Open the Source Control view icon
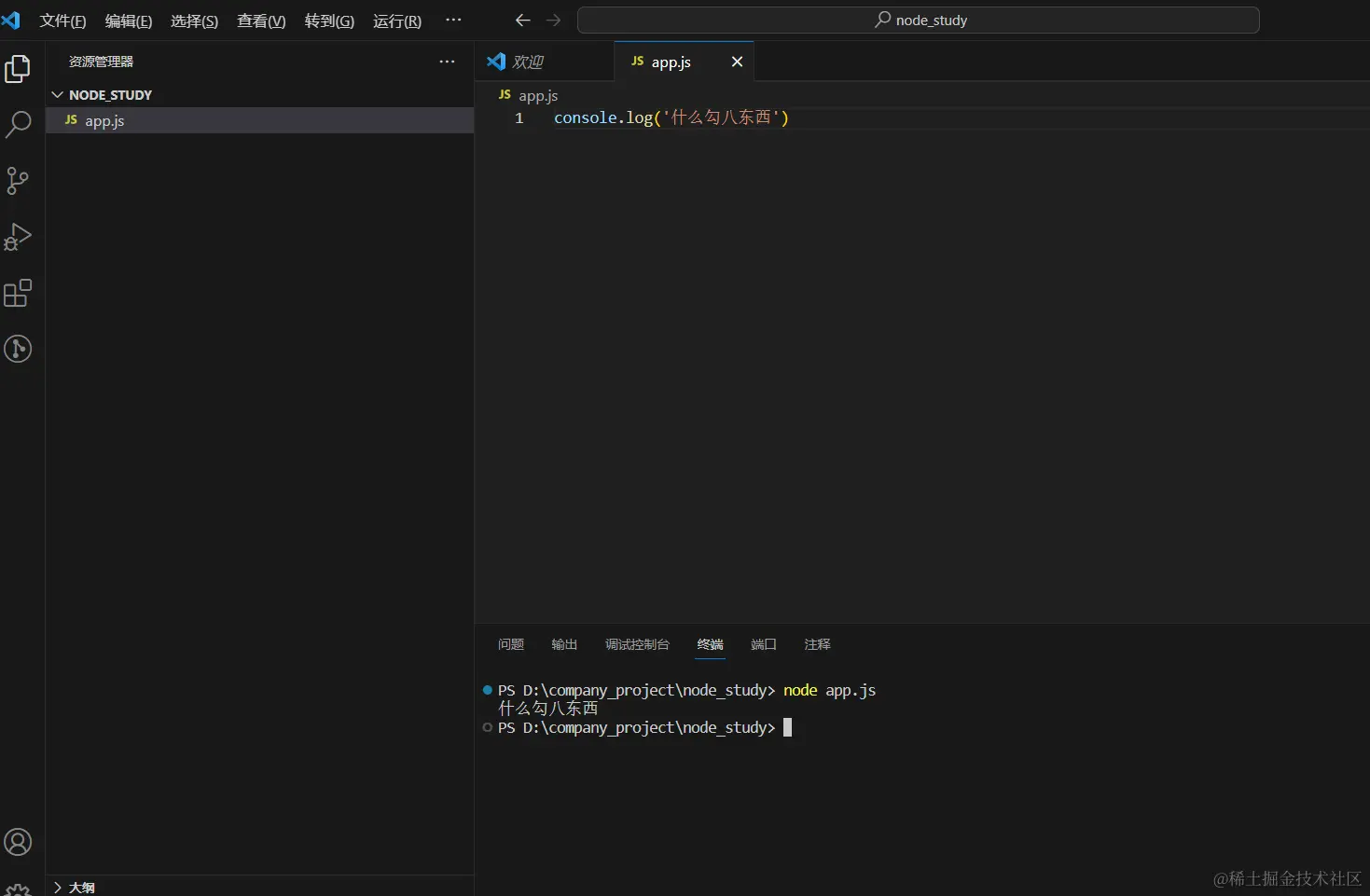1370x896 pixels. pyautogui.click(x=18, y=181)
